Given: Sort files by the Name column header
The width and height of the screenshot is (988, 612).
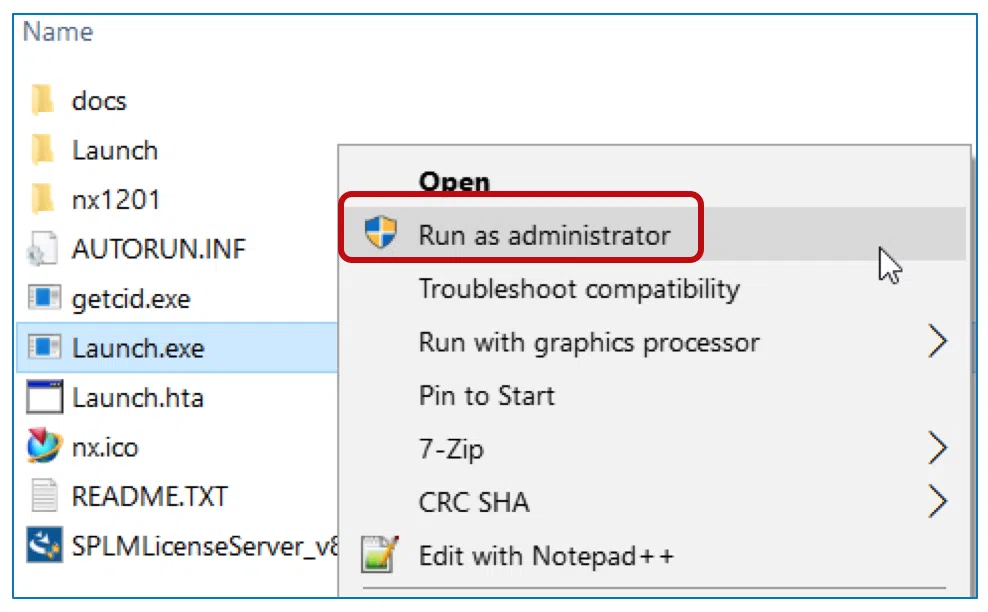Looking at the screenshot, I should (x=58, y=32).
